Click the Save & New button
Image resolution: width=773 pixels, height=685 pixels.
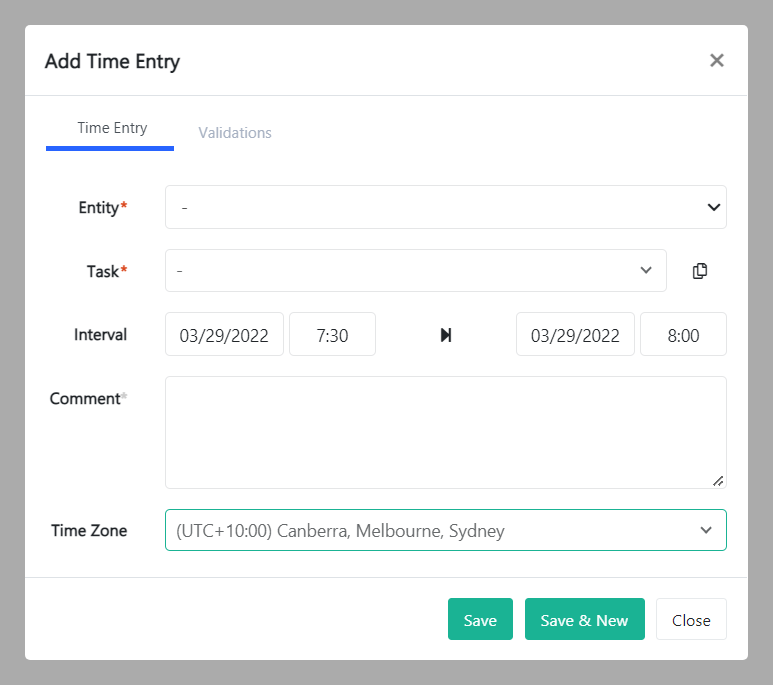(x=584, y=620)
